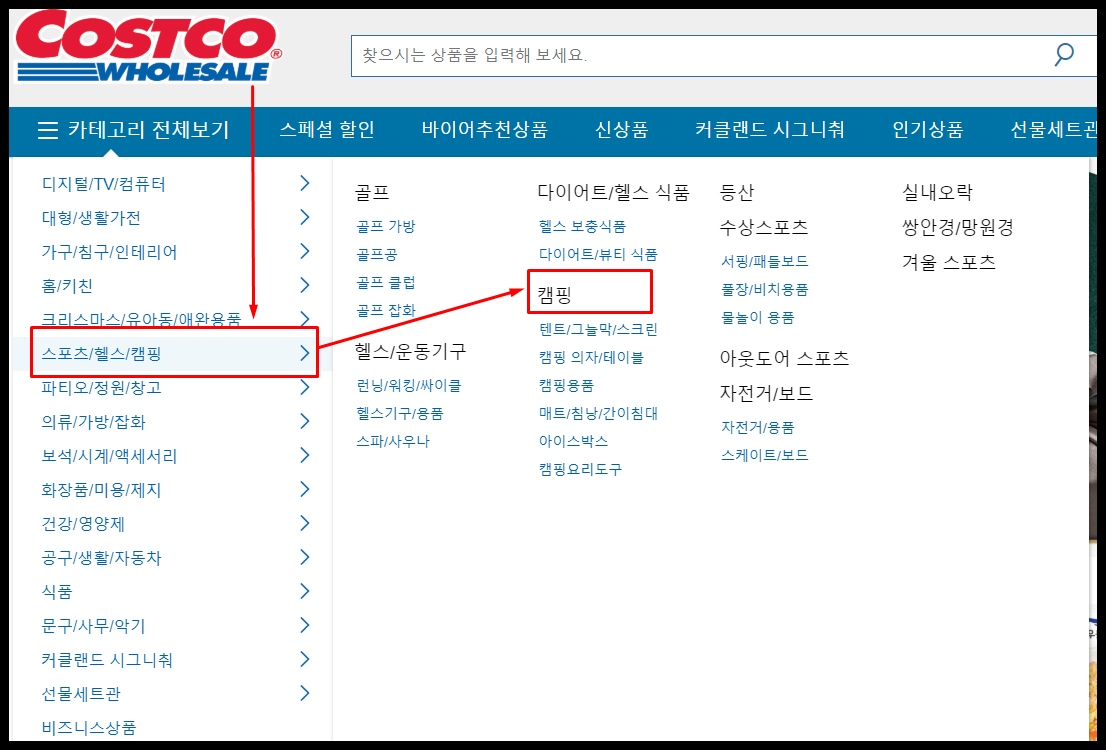Expand the 보석/시계/액세서리 category chevron
The height and width of the screenshot is (750, 1106).
pyautogui.click(x=305, y=455)
